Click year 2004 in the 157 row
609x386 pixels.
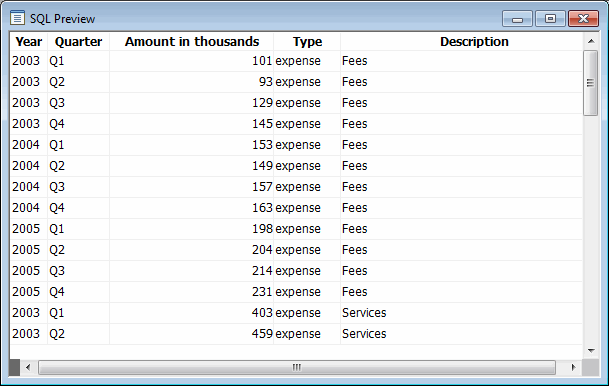pos(26,187)
